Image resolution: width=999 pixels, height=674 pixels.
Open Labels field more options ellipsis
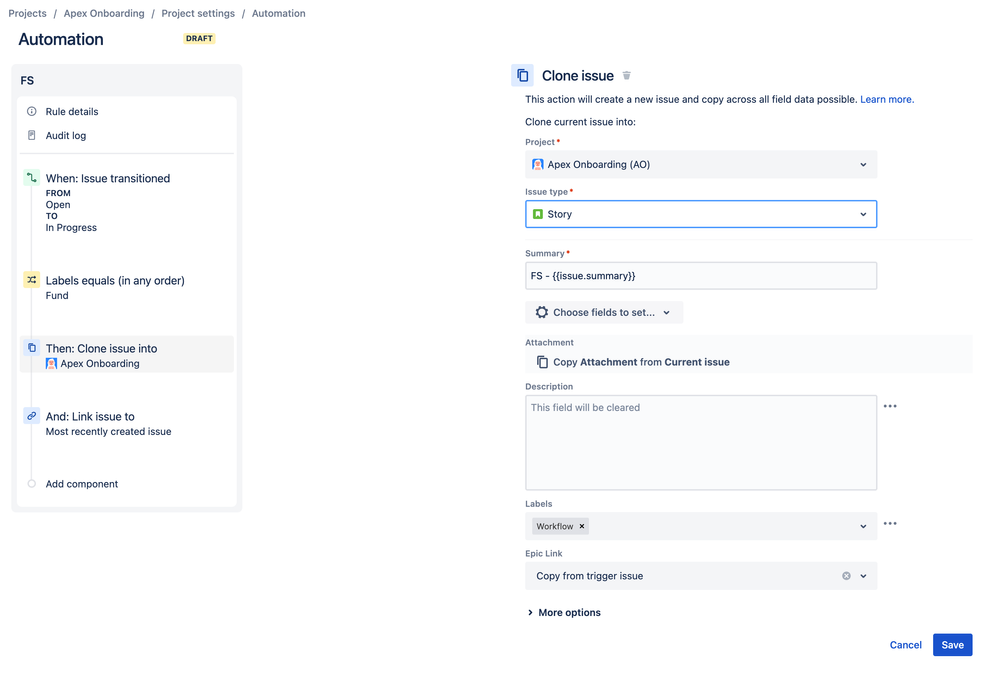tap(890, 524)
